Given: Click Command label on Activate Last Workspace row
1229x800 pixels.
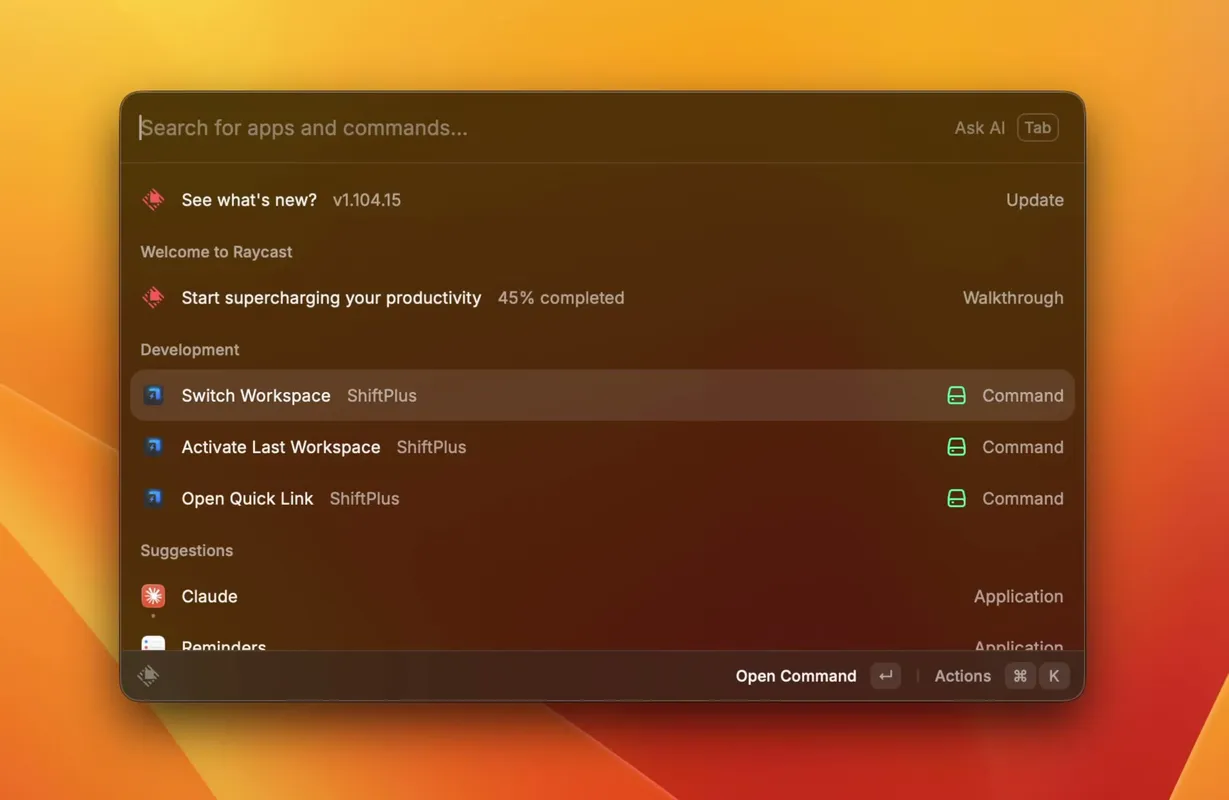Looking at the screenshot, I should point(1023,447).
